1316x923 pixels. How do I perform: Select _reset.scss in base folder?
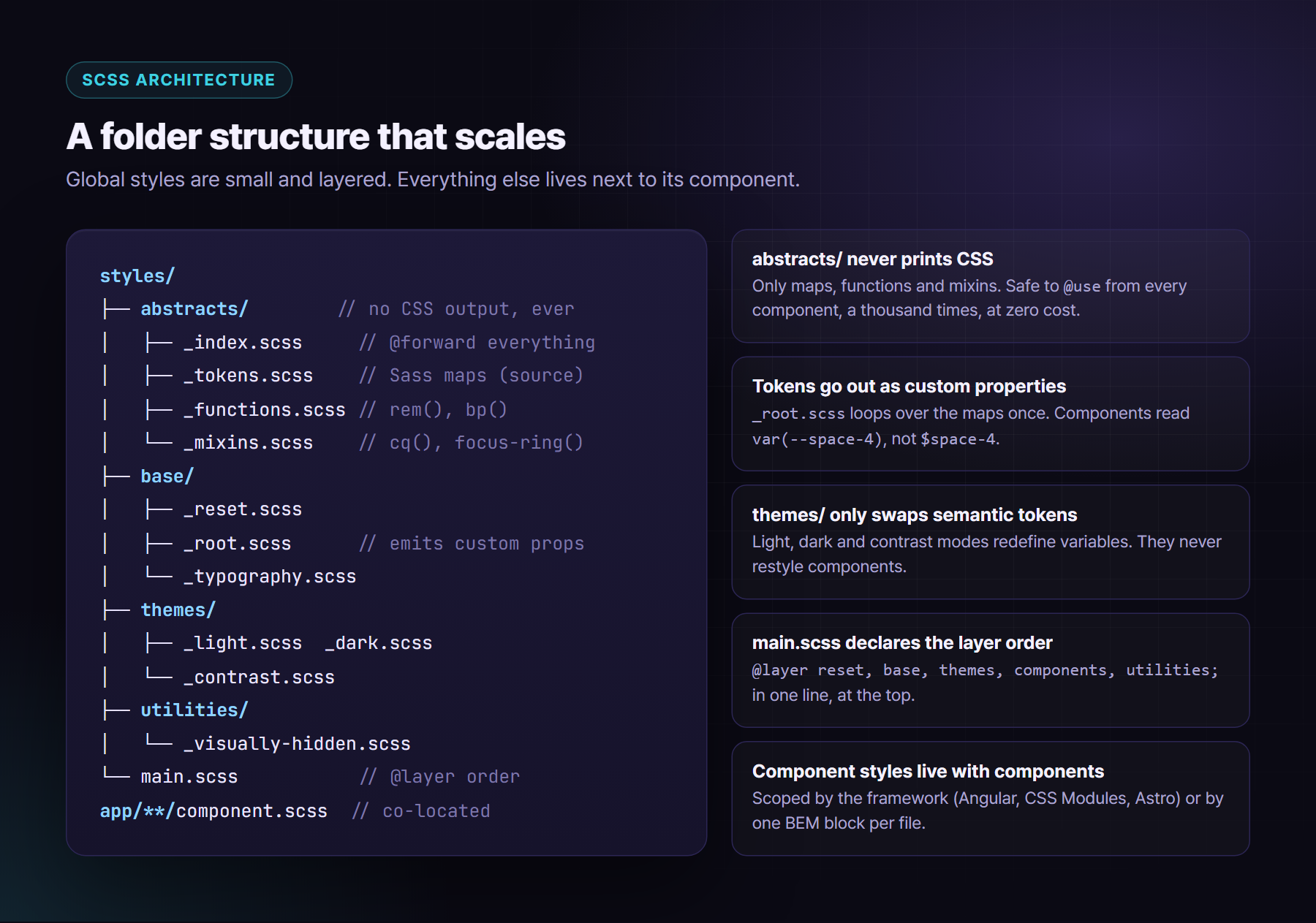click(x=243, y=509)
